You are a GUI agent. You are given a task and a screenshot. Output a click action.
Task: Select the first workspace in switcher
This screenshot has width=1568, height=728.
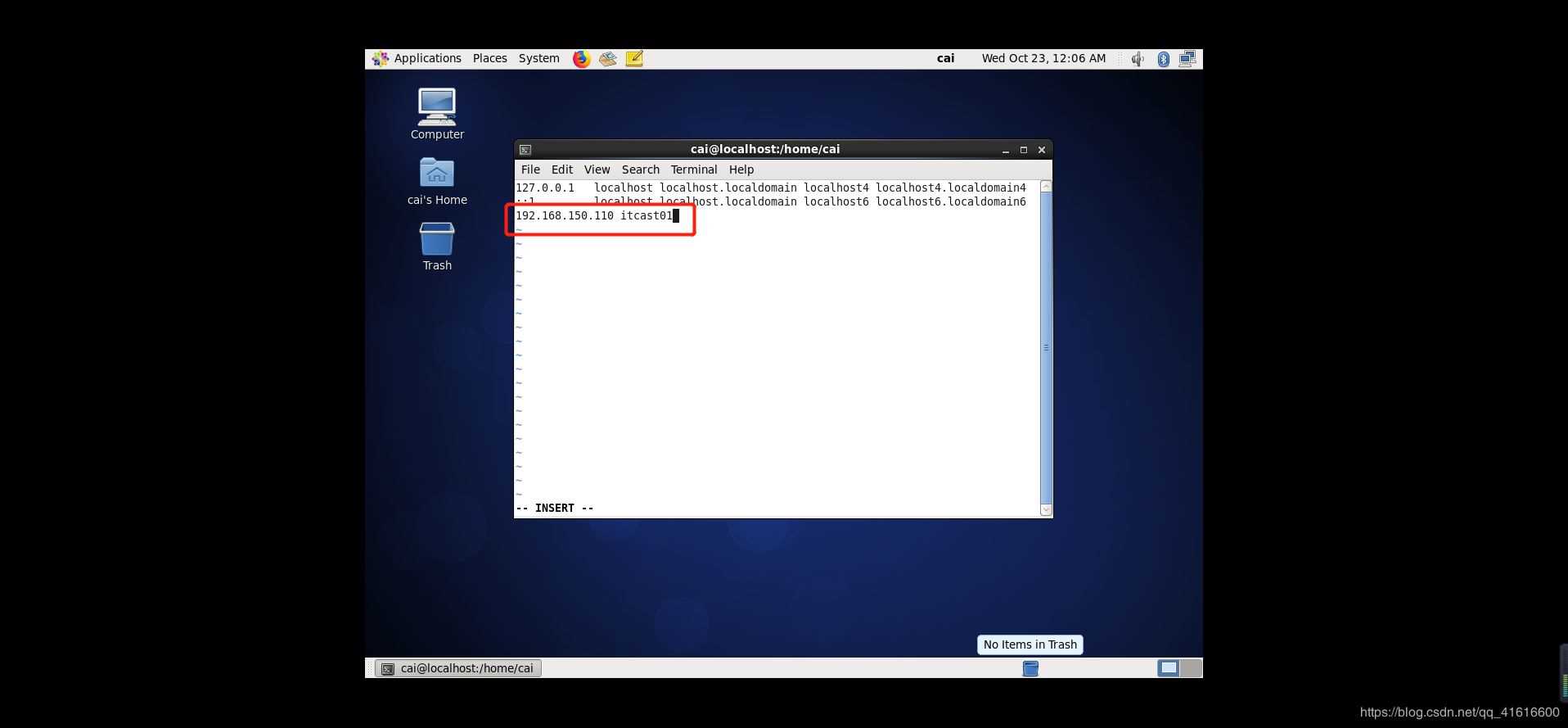1169,668
